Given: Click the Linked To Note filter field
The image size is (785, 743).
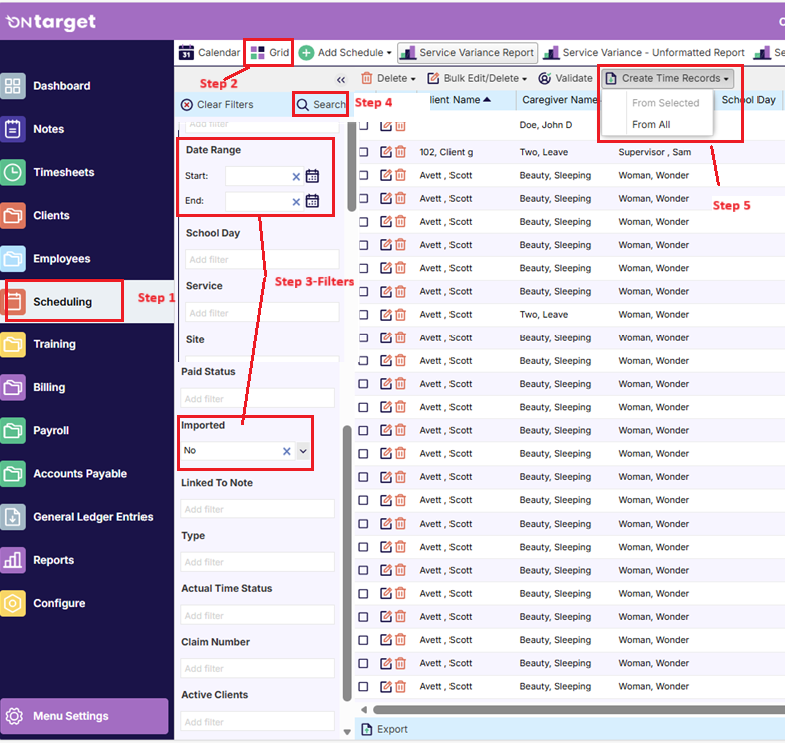Looking at the screenshot, I should tap(257, 509).
